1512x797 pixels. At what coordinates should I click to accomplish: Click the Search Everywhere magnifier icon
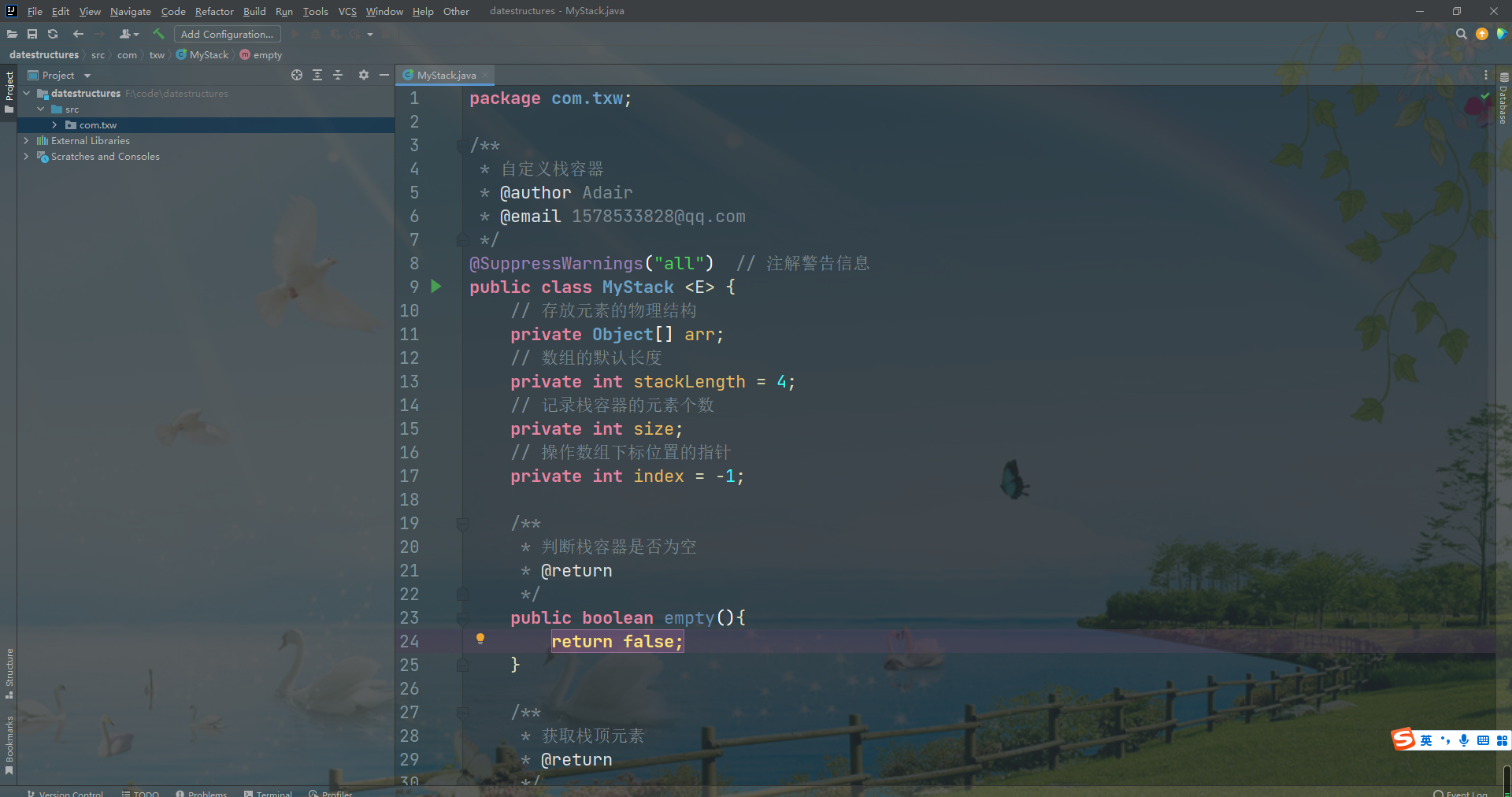pos(1462,34)
